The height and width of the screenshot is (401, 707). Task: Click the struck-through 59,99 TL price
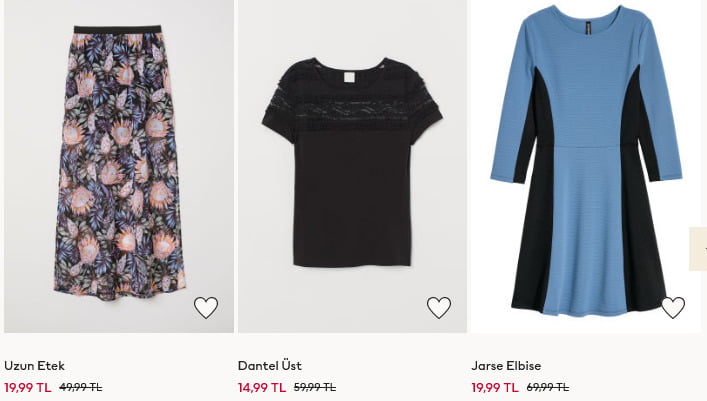coord(315,387)
